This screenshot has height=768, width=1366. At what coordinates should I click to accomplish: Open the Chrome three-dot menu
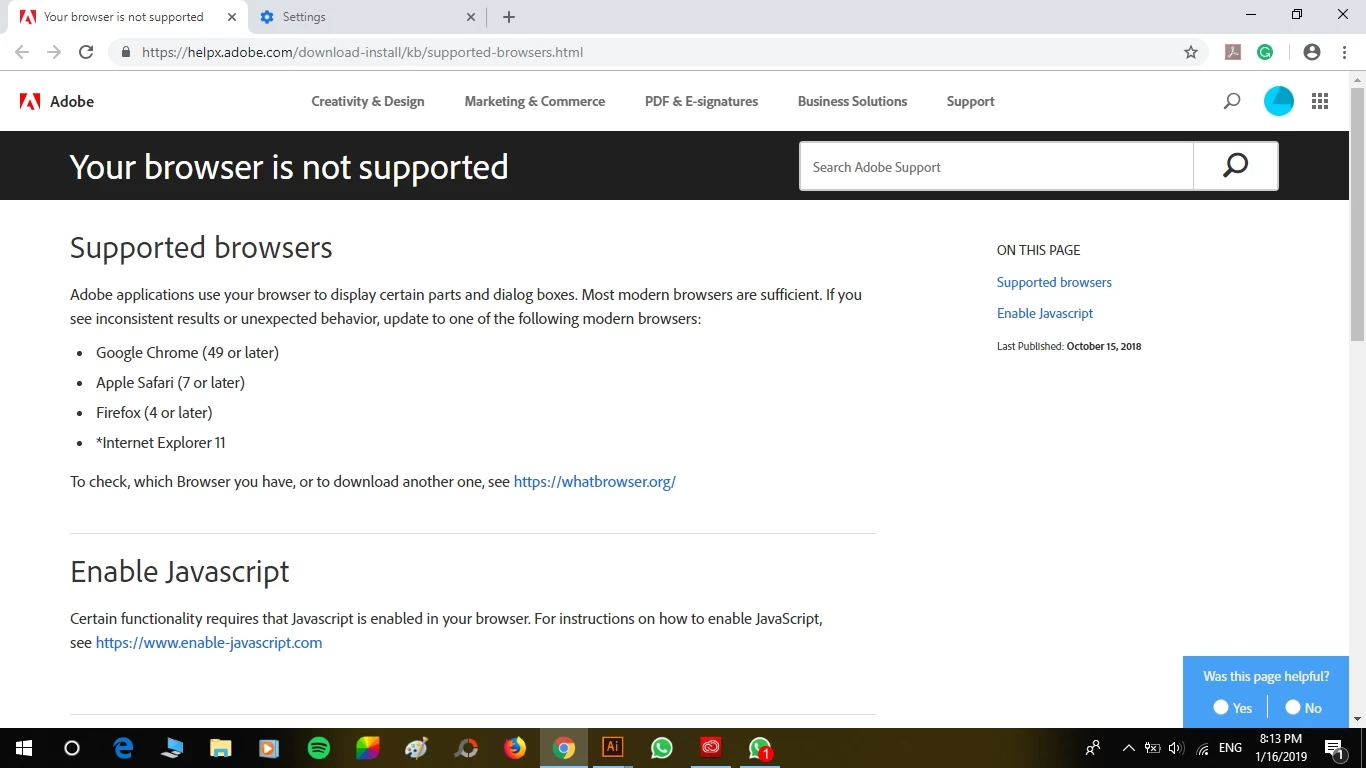1343,52
